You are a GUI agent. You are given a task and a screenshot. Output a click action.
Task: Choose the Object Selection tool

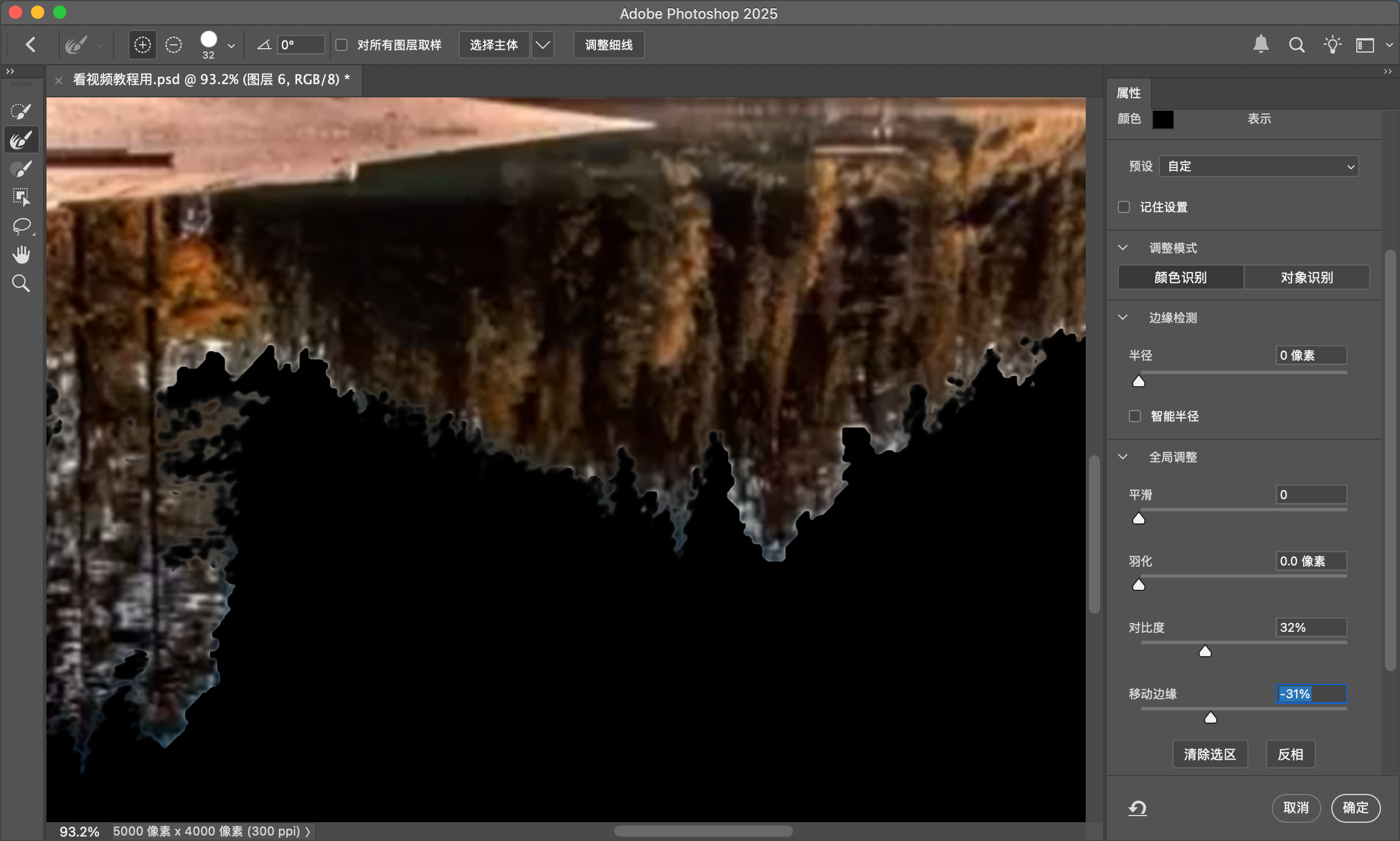(21, 196)
